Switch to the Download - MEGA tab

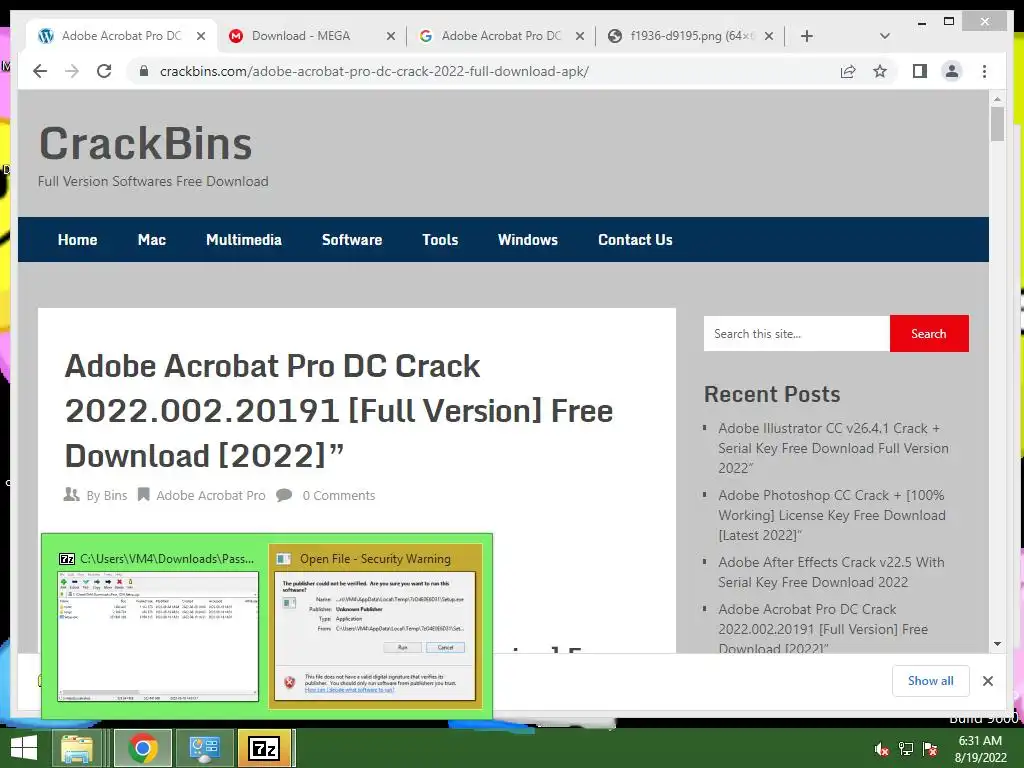(311, 36)
